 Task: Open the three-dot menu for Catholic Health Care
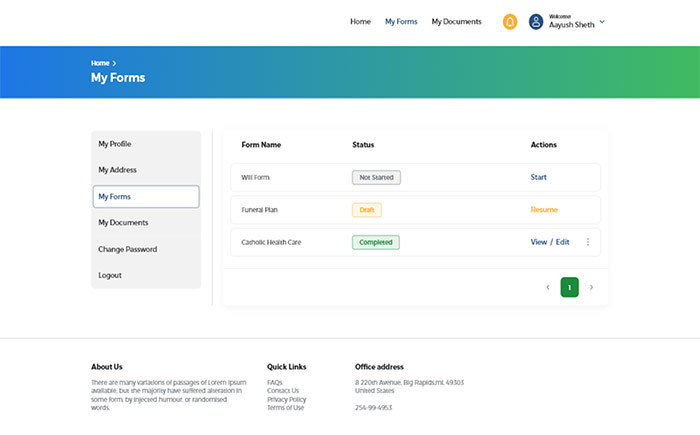(588, 242)
